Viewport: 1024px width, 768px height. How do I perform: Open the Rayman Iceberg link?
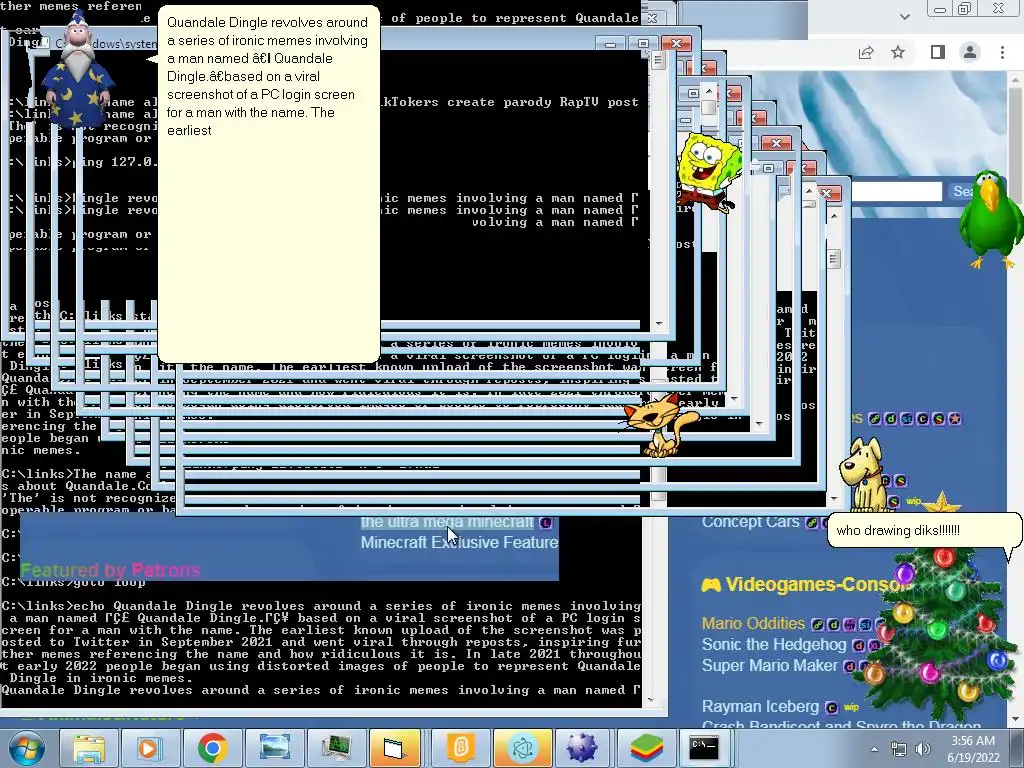point(760,707)
